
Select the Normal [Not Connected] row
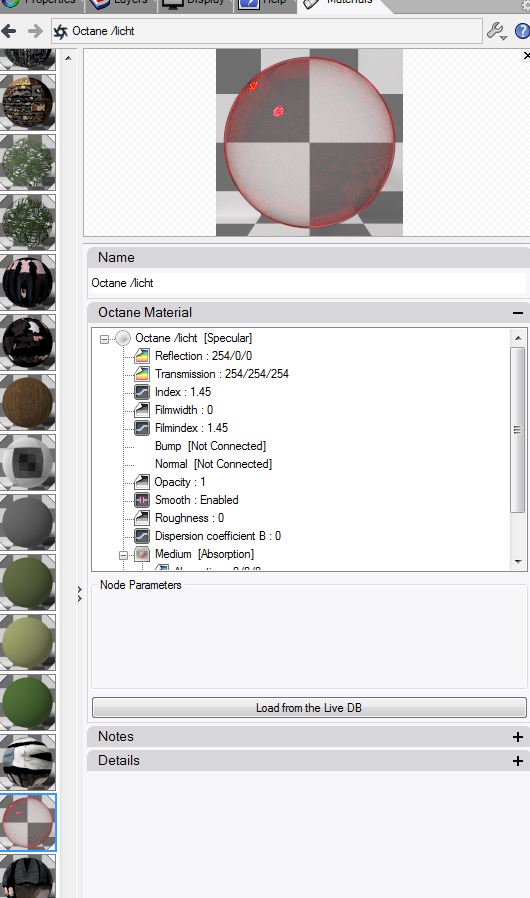213,464
